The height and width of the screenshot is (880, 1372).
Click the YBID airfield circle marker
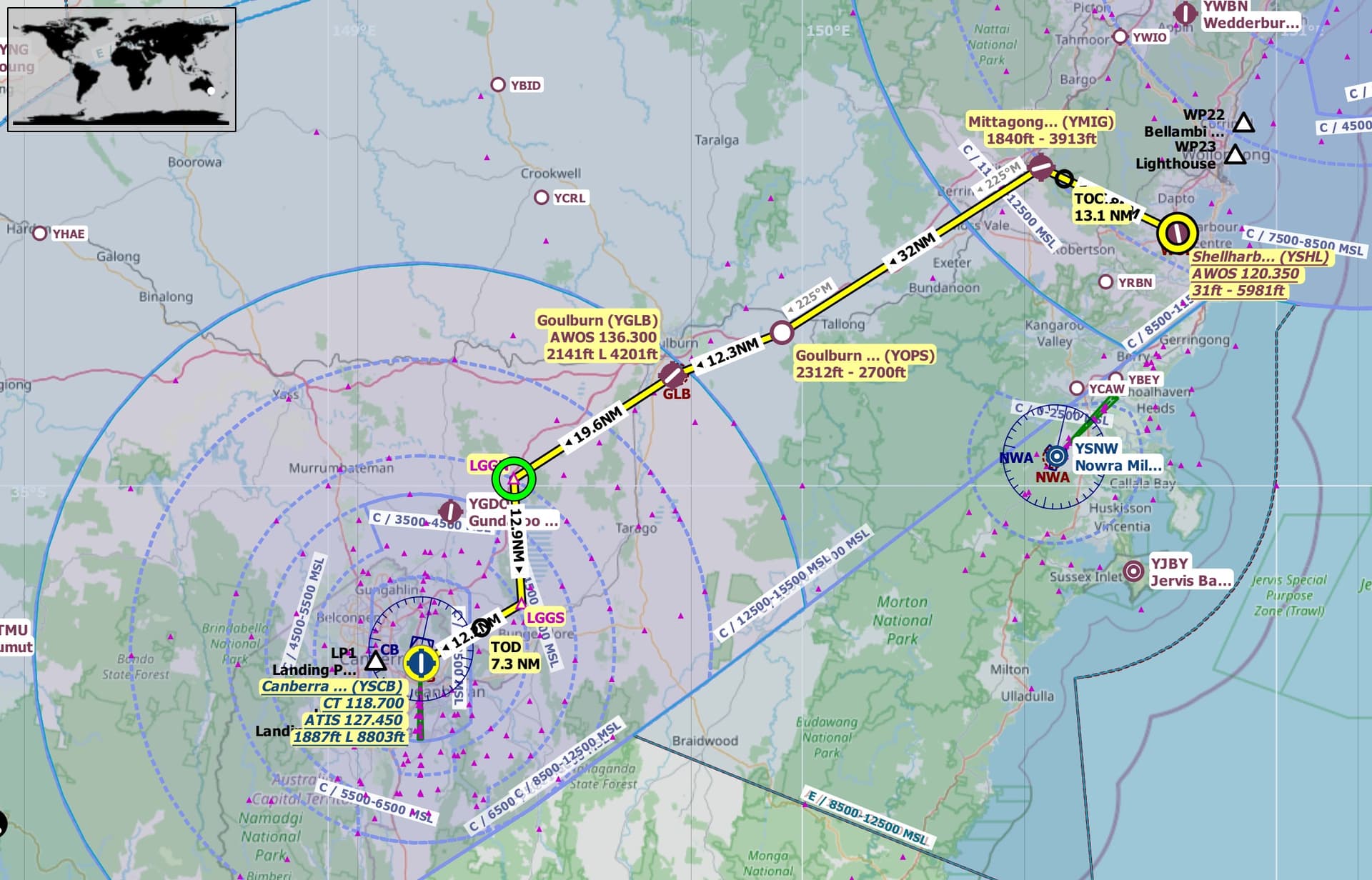[498, 84]
